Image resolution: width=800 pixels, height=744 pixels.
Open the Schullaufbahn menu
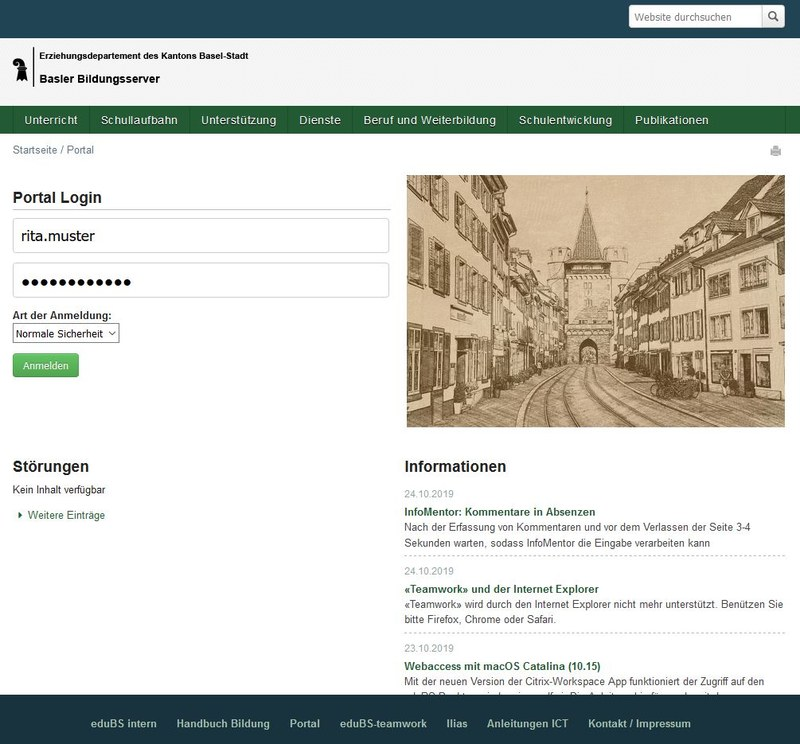138,119
